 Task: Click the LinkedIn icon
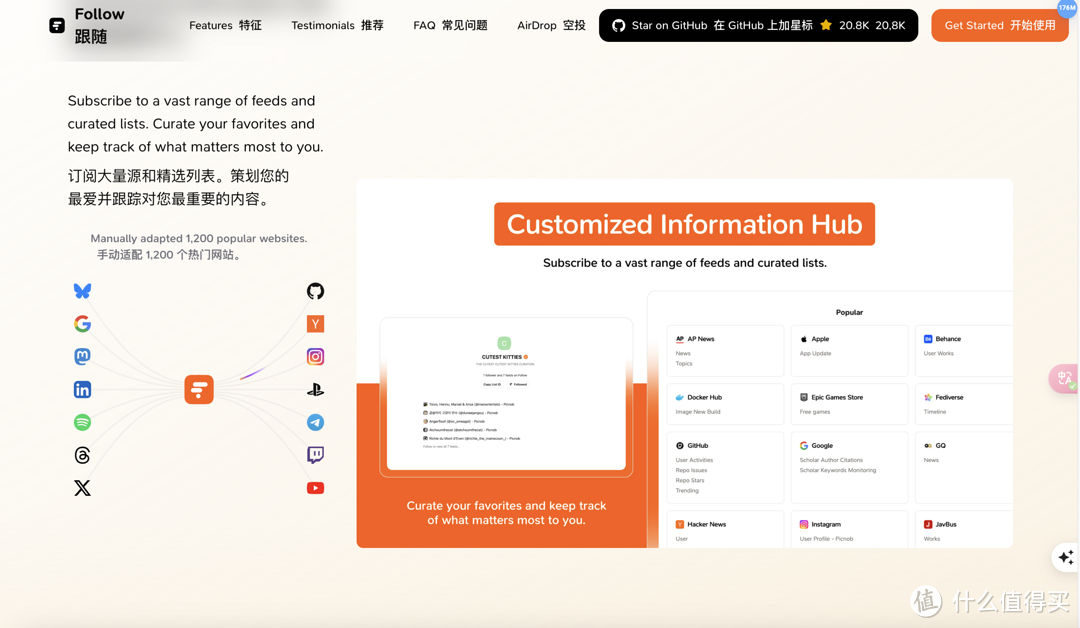[82, 390]
